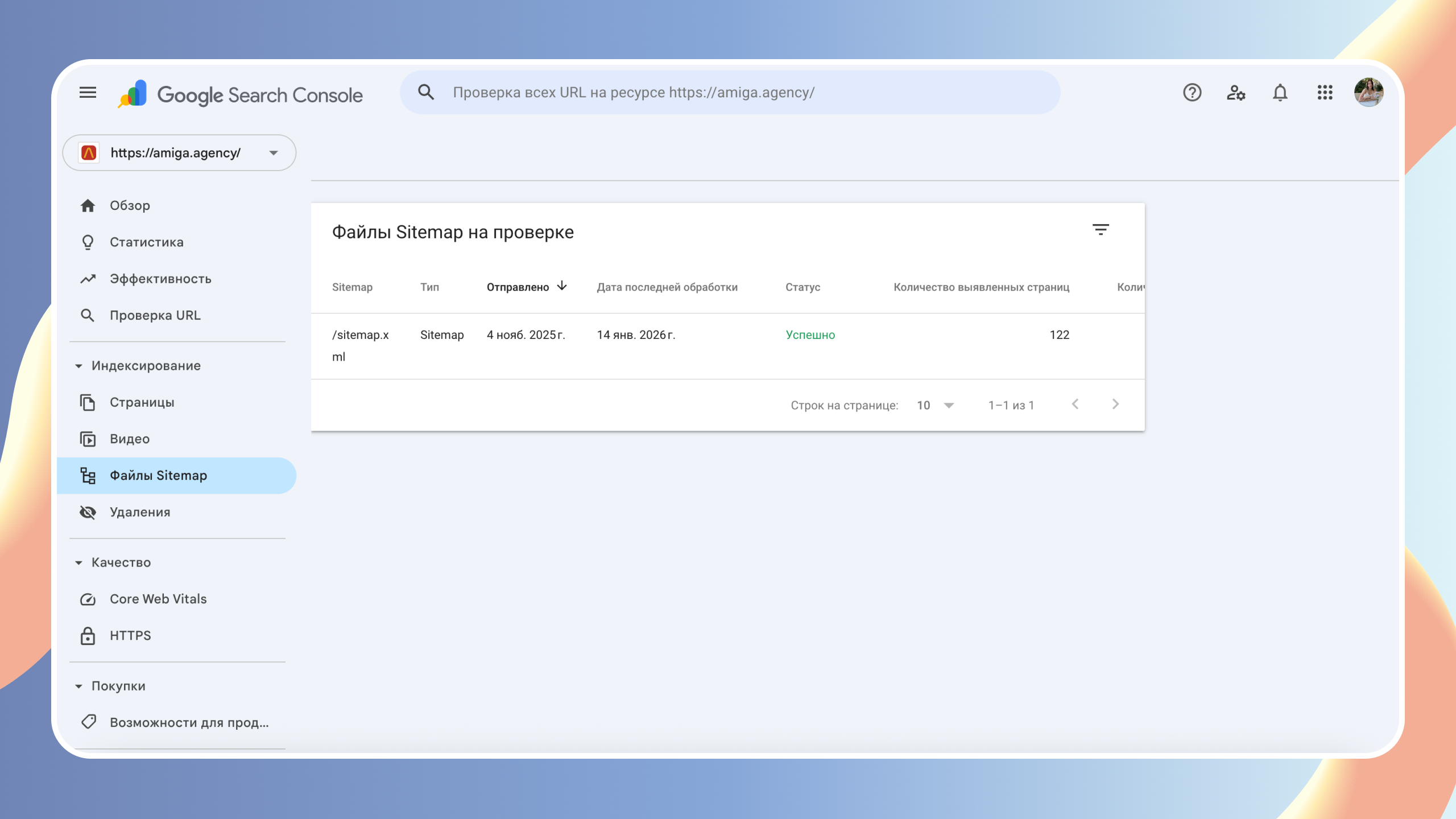The image size is (1456, 819).
Task: Click the account profile avatar
Action: click(x=1368, y=92)
